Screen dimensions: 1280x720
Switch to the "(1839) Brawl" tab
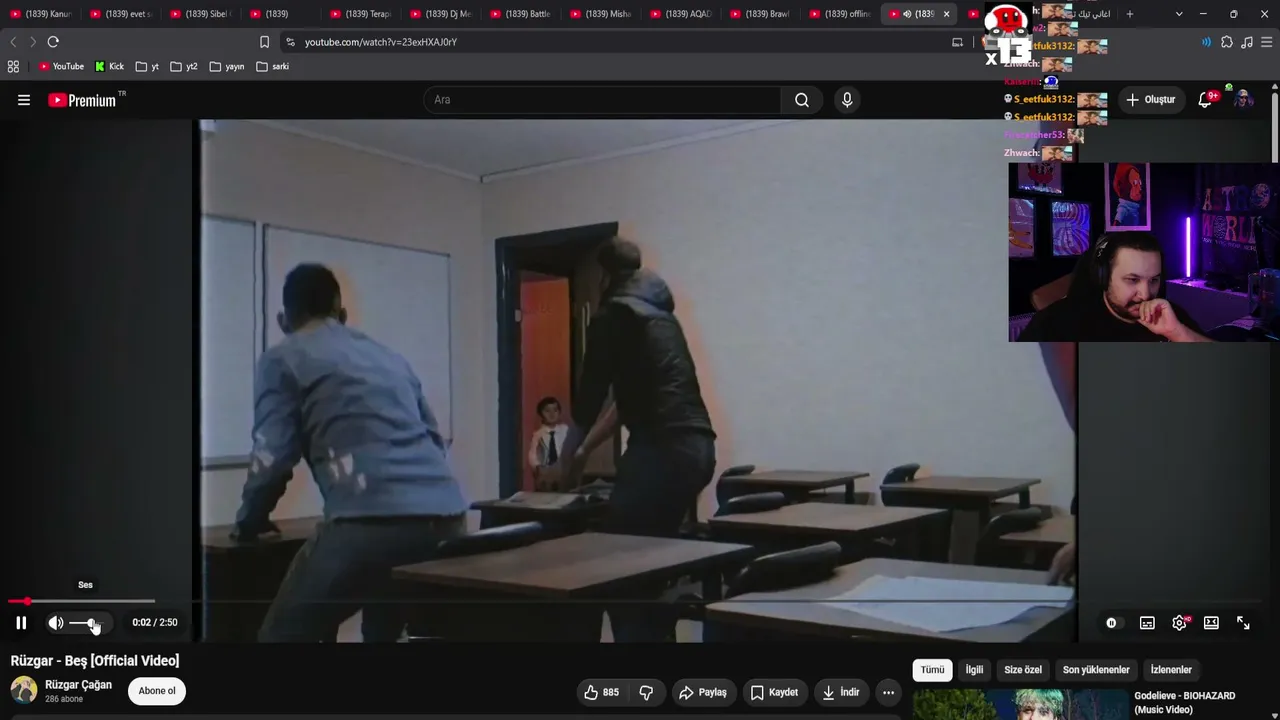click(760, 14)
